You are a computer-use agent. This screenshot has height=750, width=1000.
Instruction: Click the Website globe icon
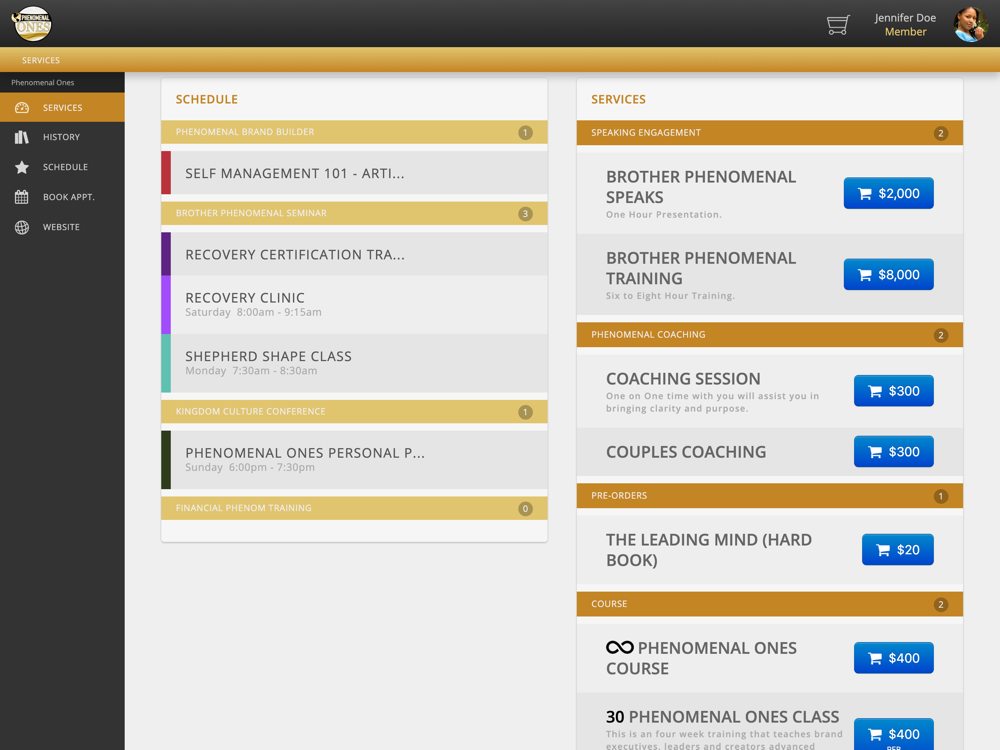22,227
